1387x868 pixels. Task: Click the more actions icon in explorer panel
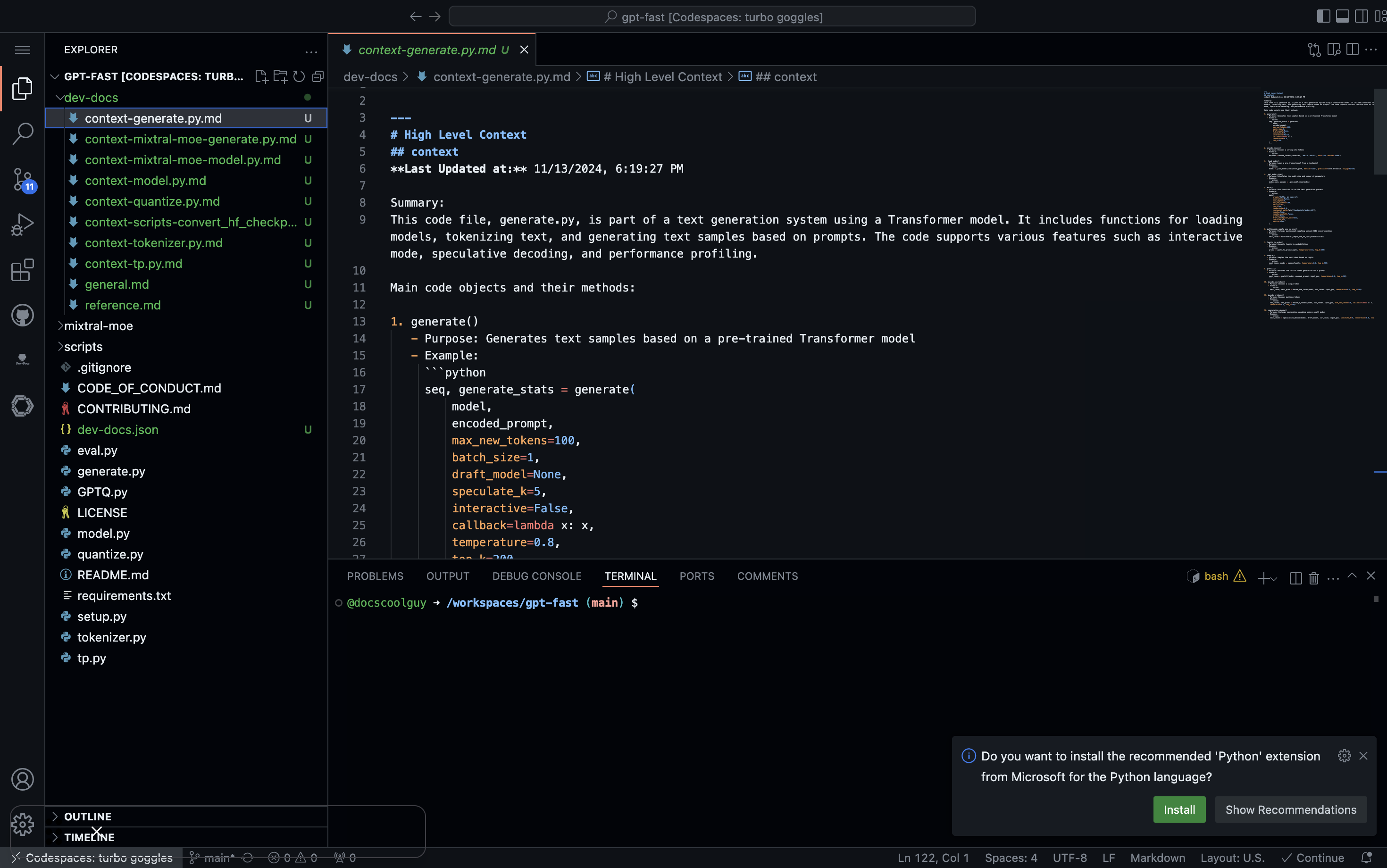tap(311, 49)
